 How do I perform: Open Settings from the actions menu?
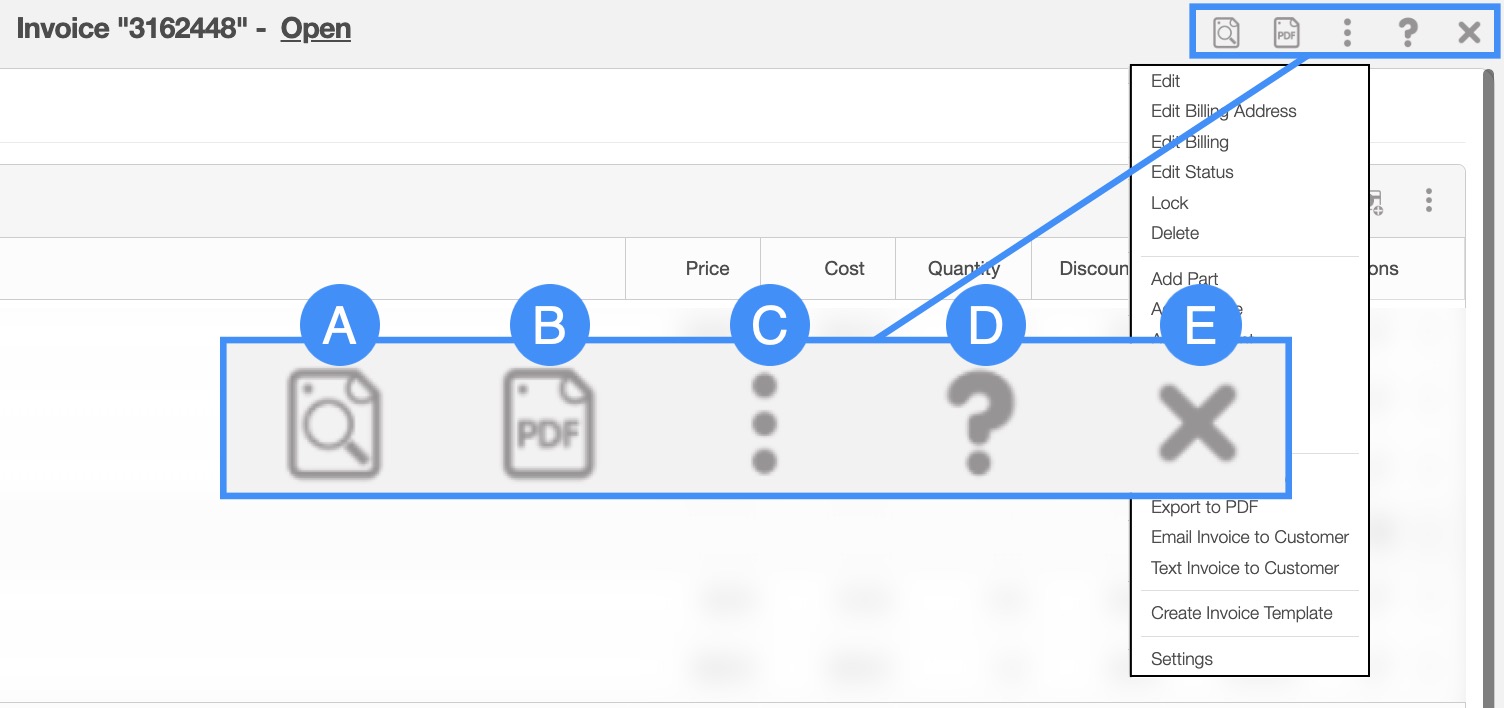[x=1181, y=659]
